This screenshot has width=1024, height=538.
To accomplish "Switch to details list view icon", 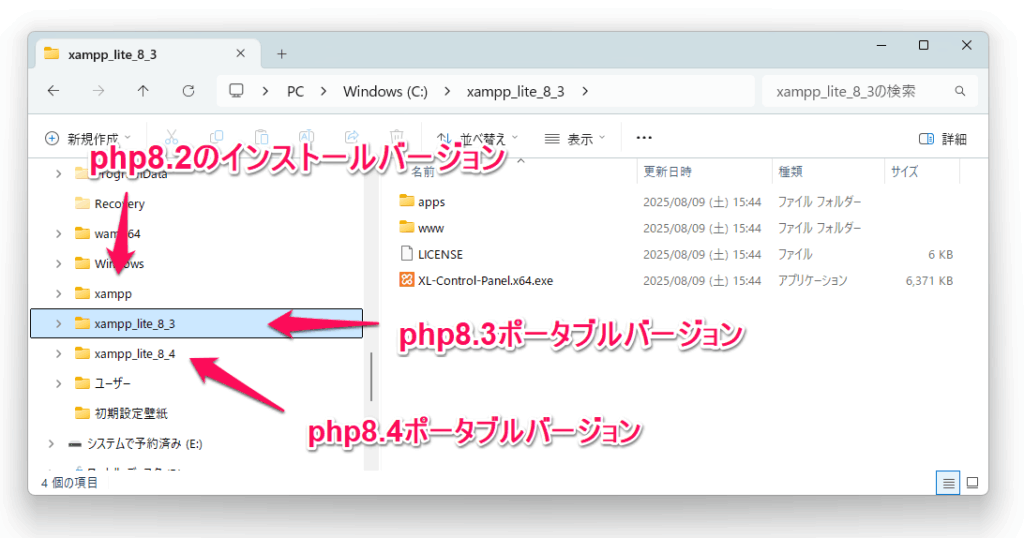I will coord(948,483).
